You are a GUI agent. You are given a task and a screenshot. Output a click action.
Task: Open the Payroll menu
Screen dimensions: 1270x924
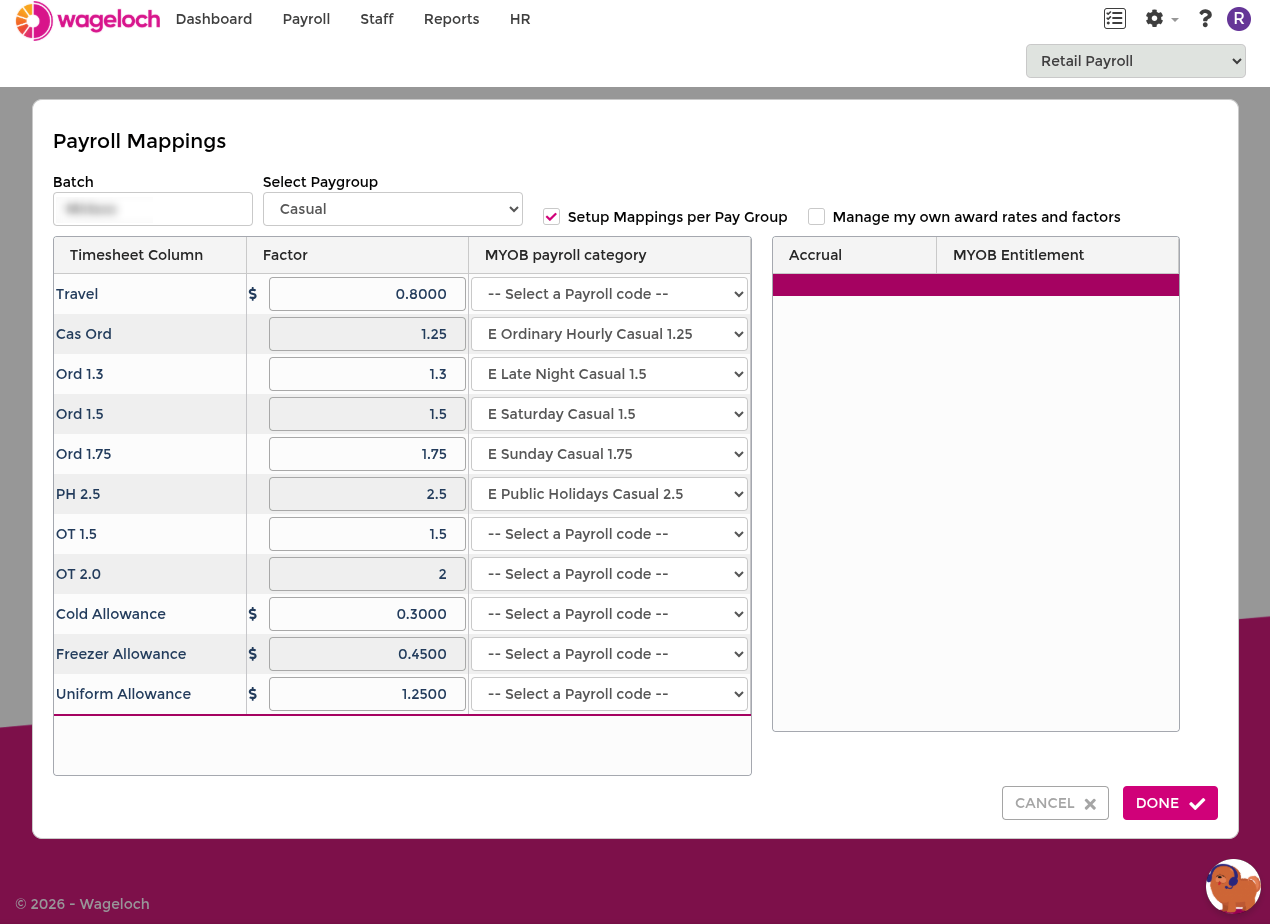click(x=306, y=19)
